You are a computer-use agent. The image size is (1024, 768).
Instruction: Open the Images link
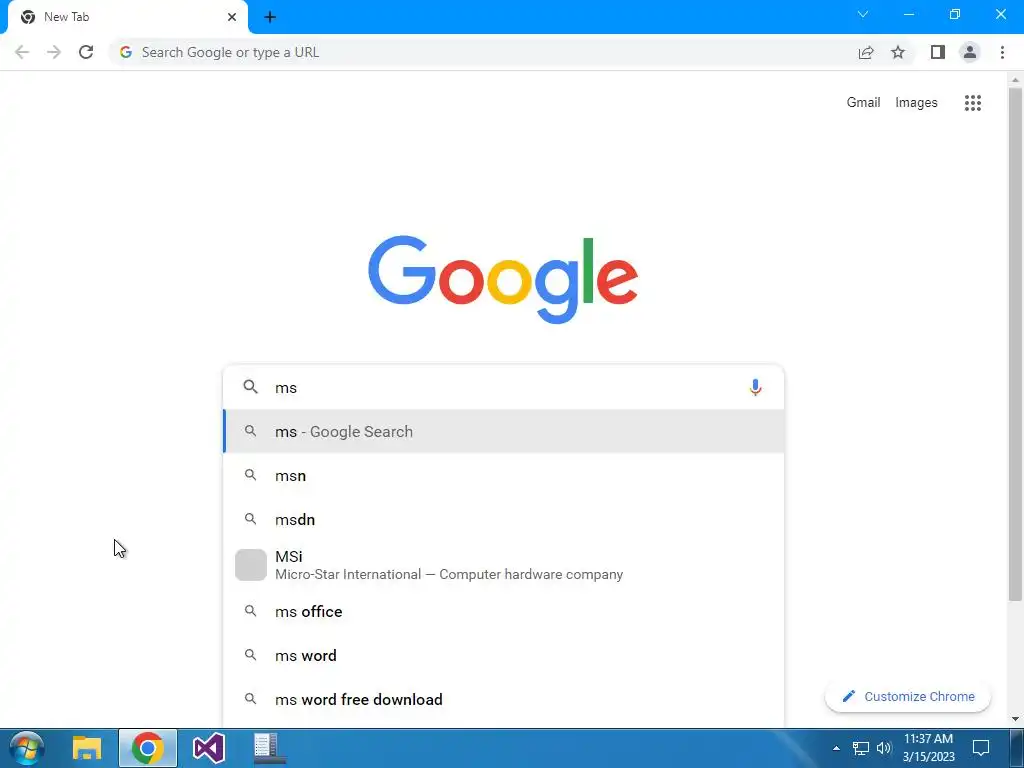point(916,103)
